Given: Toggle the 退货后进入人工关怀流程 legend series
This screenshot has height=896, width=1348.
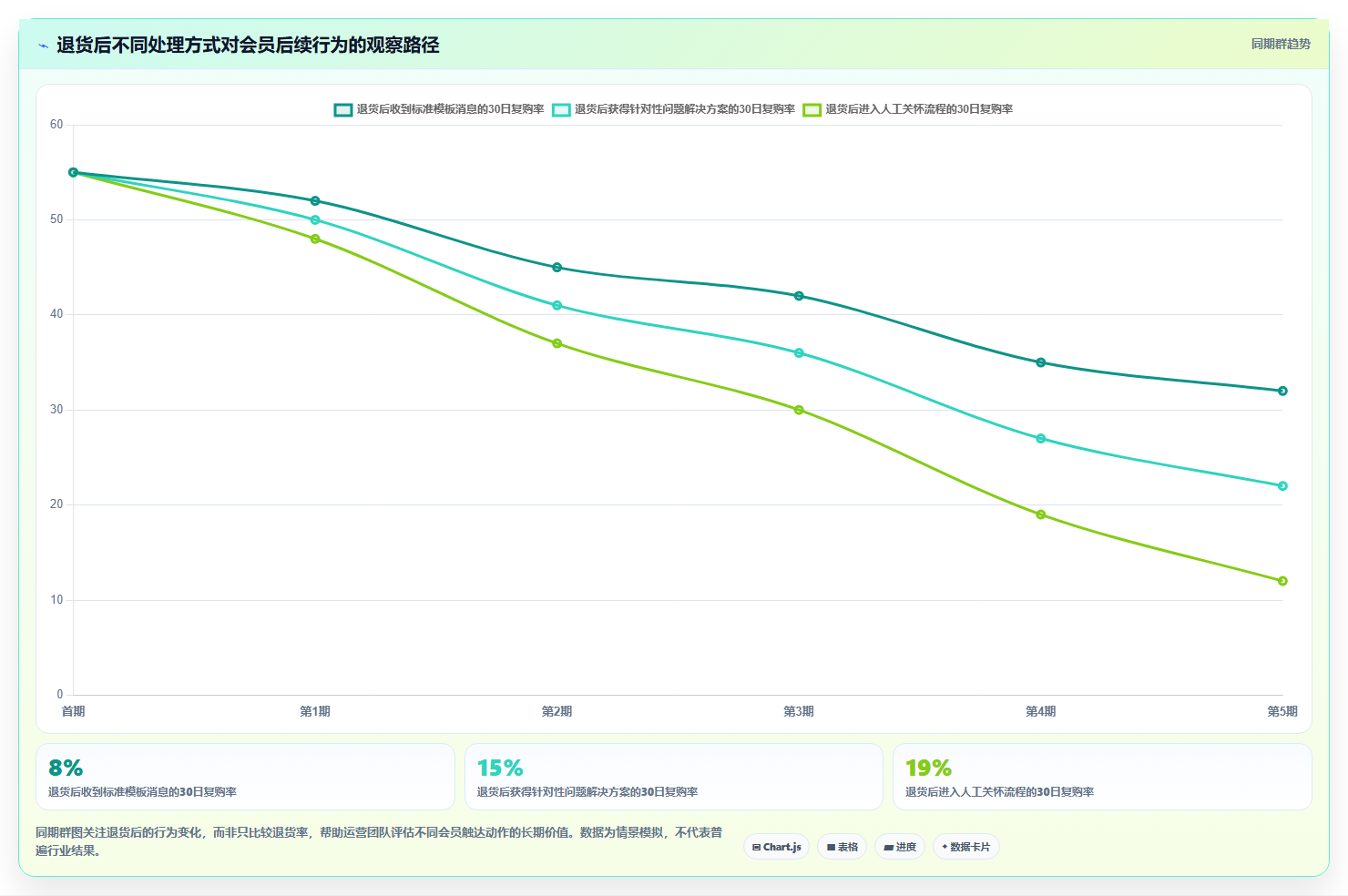Looking at the screenshot, I should [x=908, y=109].
